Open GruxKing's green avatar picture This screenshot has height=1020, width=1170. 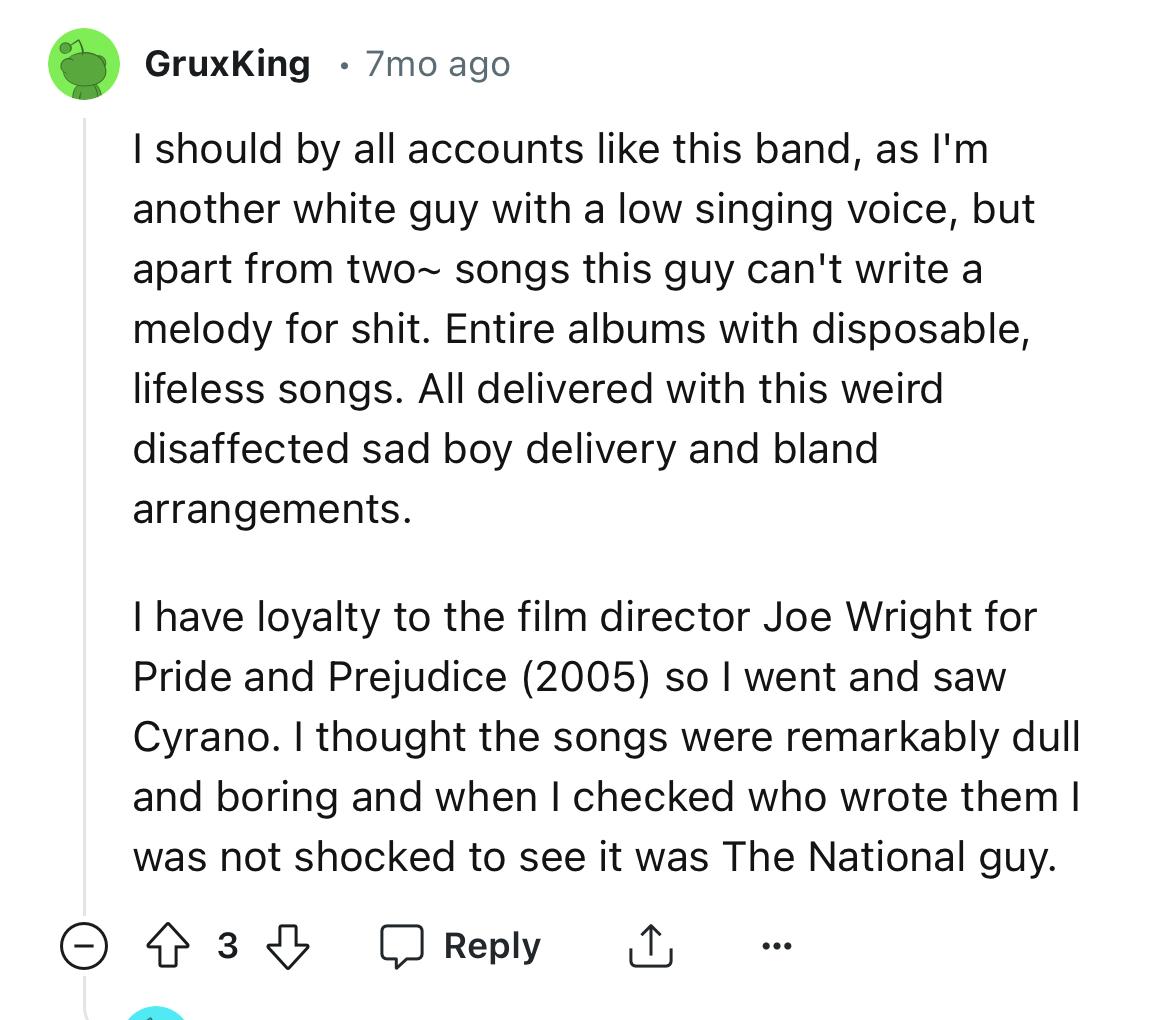[84, 65]
